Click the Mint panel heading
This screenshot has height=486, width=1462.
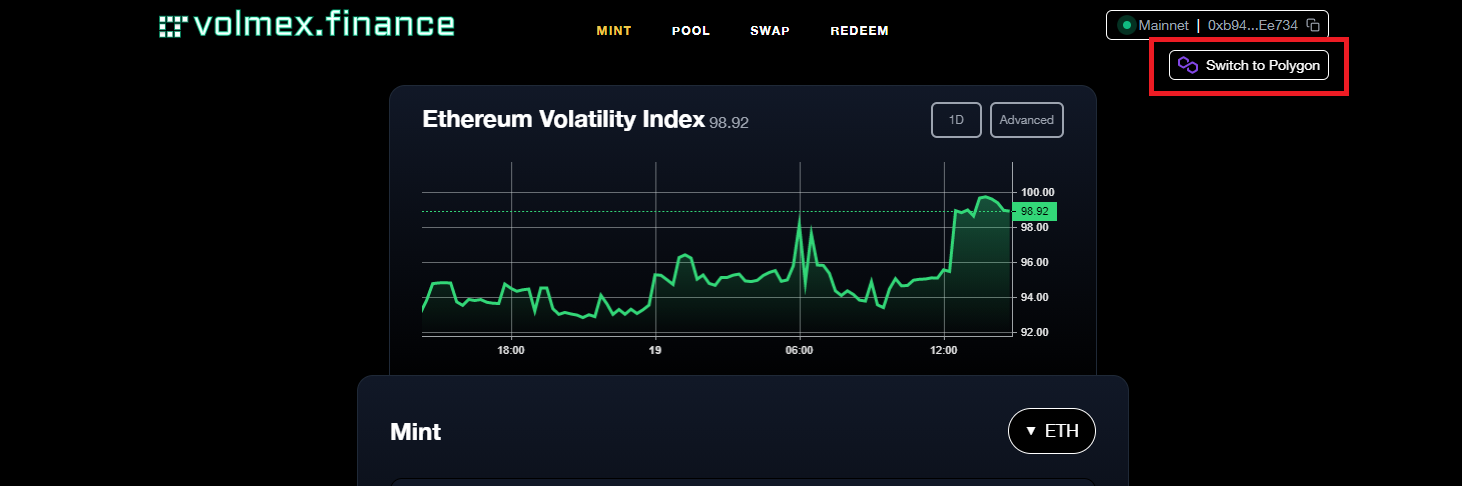(x=415, y=432)
